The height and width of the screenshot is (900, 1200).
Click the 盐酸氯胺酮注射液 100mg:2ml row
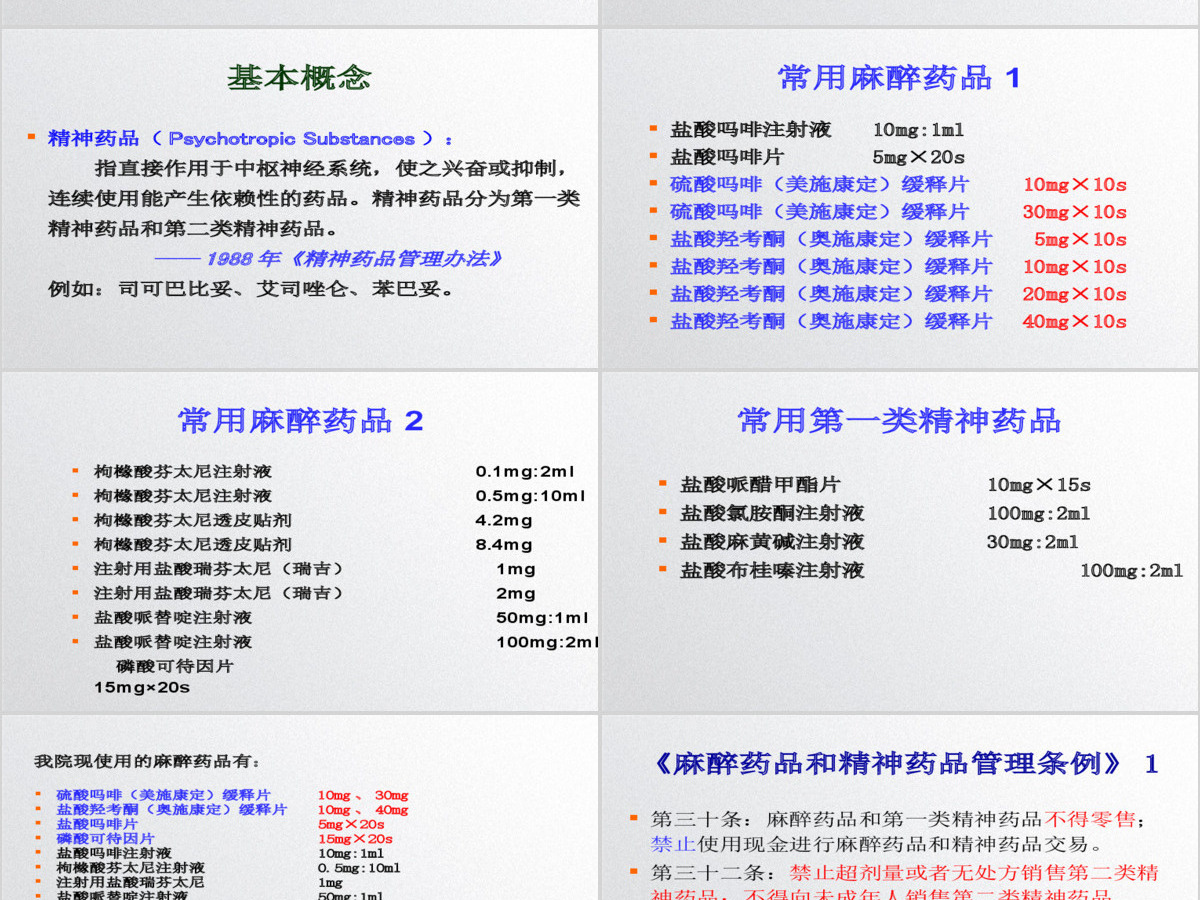coord(885,514)
